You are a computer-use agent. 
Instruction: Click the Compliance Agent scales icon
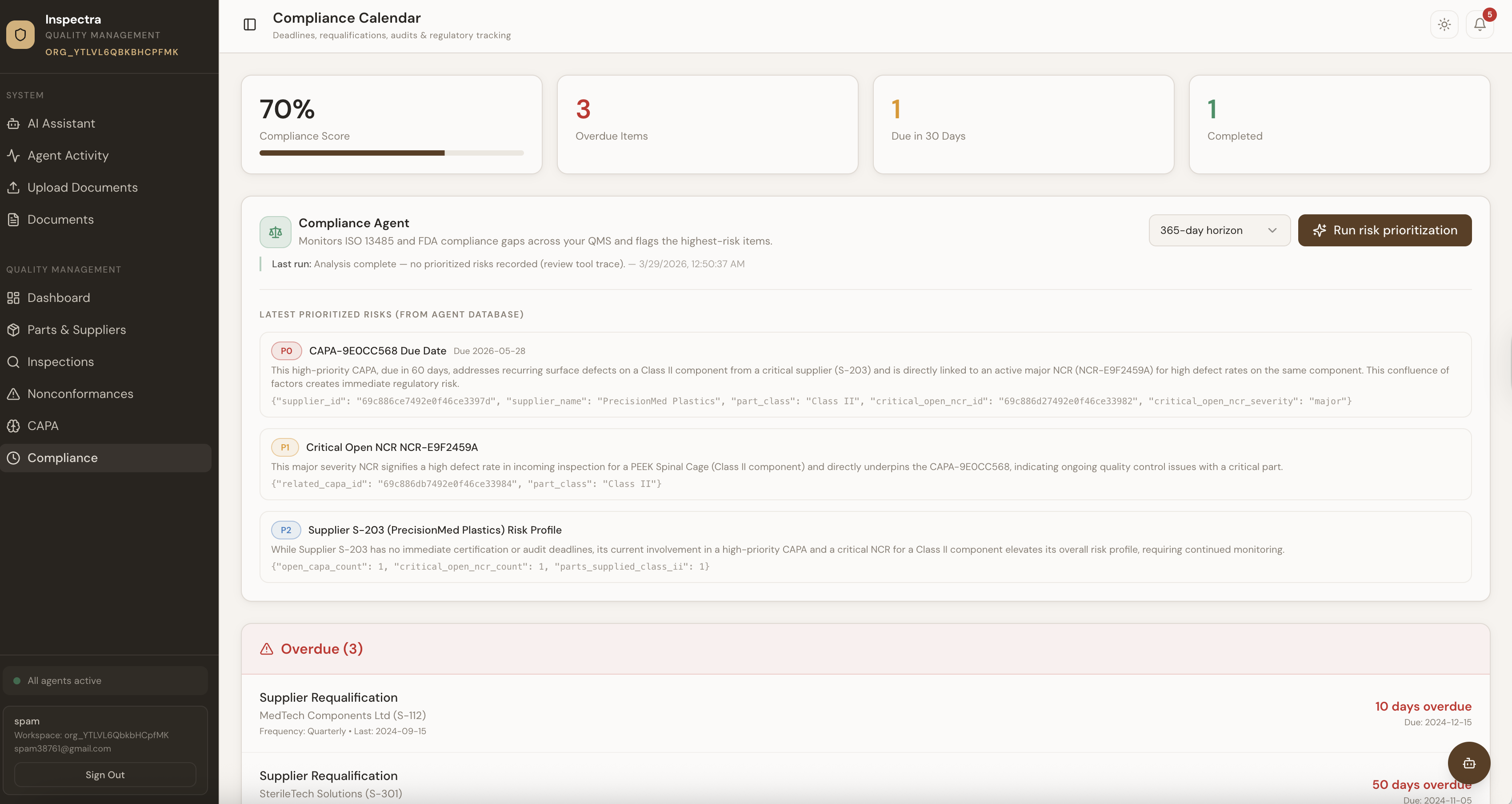click(275, 232)
